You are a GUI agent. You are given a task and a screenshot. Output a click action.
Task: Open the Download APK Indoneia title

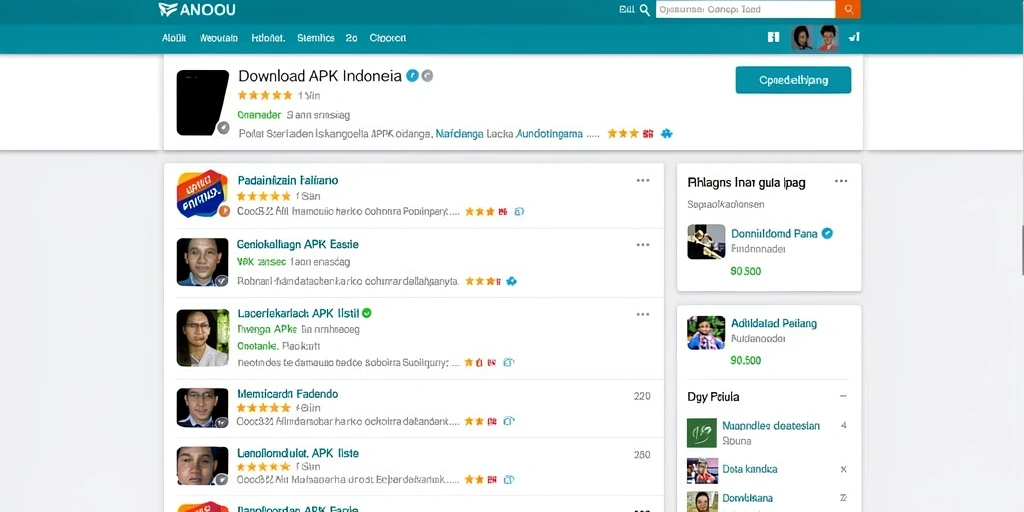[320, 76]
